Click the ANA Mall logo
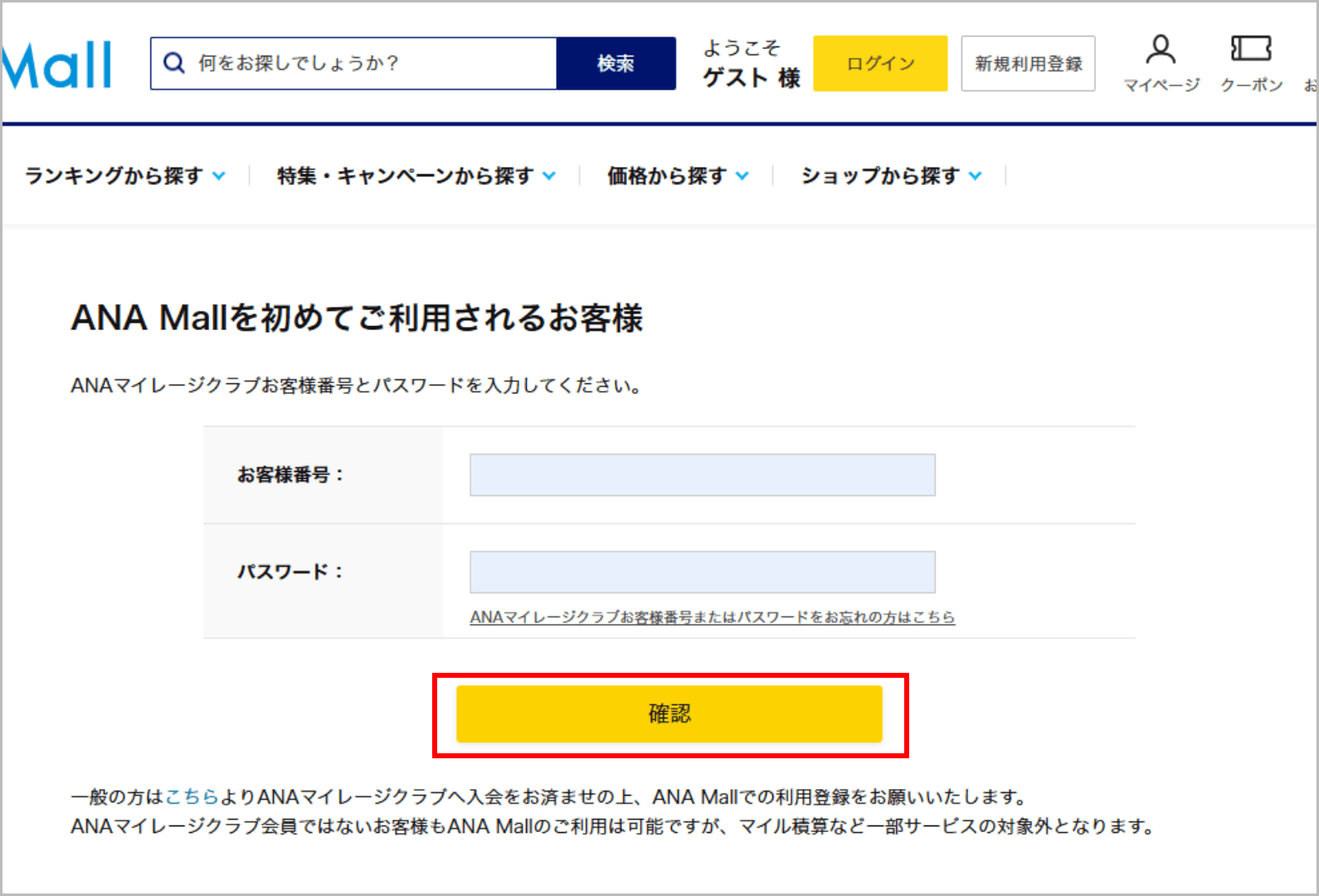Viewport: 1319px width, 896px height. (56, 65)
